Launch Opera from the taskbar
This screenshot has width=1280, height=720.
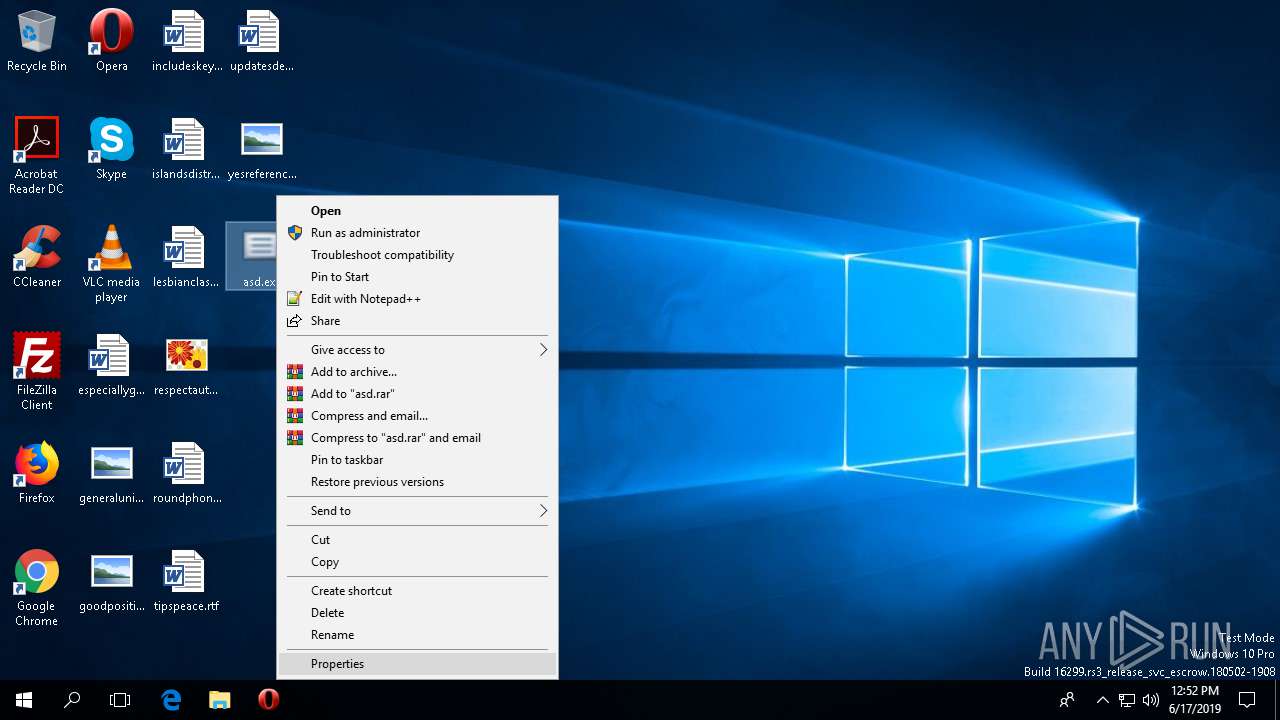(x=268, y=700)
